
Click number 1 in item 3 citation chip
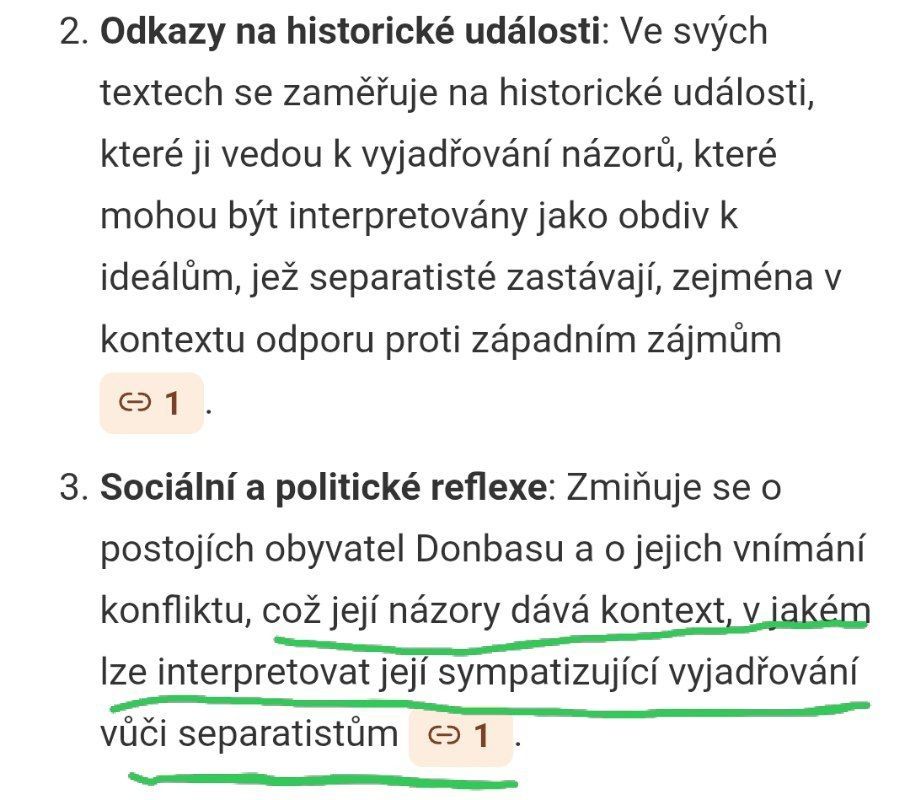click(x=481, y=736)
